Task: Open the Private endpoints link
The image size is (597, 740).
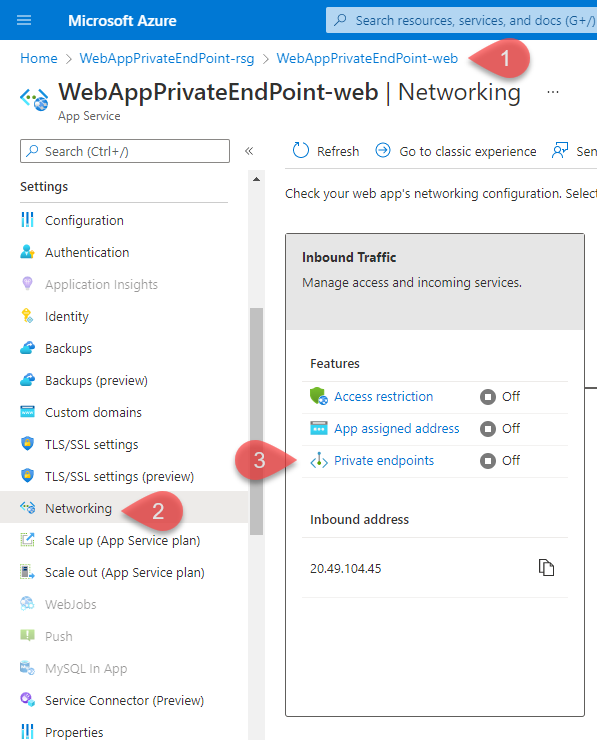Action: pos(384,461)
